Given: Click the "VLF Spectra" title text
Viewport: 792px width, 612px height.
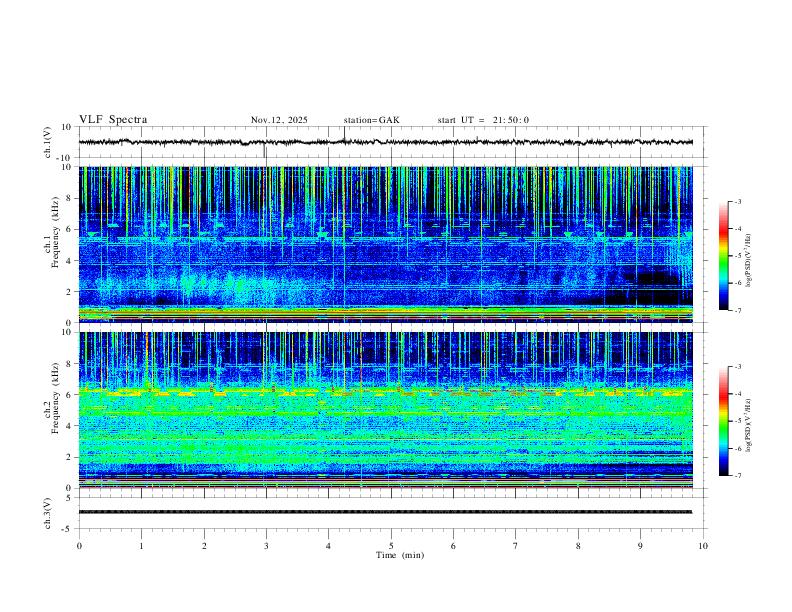Looking at the screenshot, I should 113,120.
